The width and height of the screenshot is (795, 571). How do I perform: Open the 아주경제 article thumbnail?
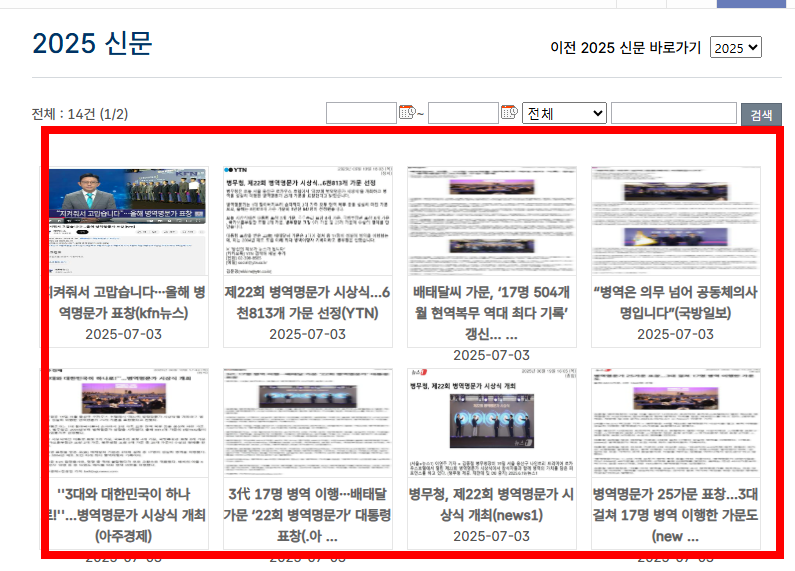(x=127, y=423)
